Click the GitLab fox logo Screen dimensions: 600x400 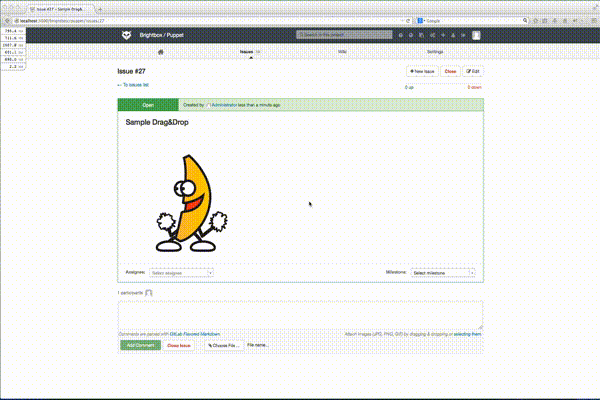click(x=125, y=35)
